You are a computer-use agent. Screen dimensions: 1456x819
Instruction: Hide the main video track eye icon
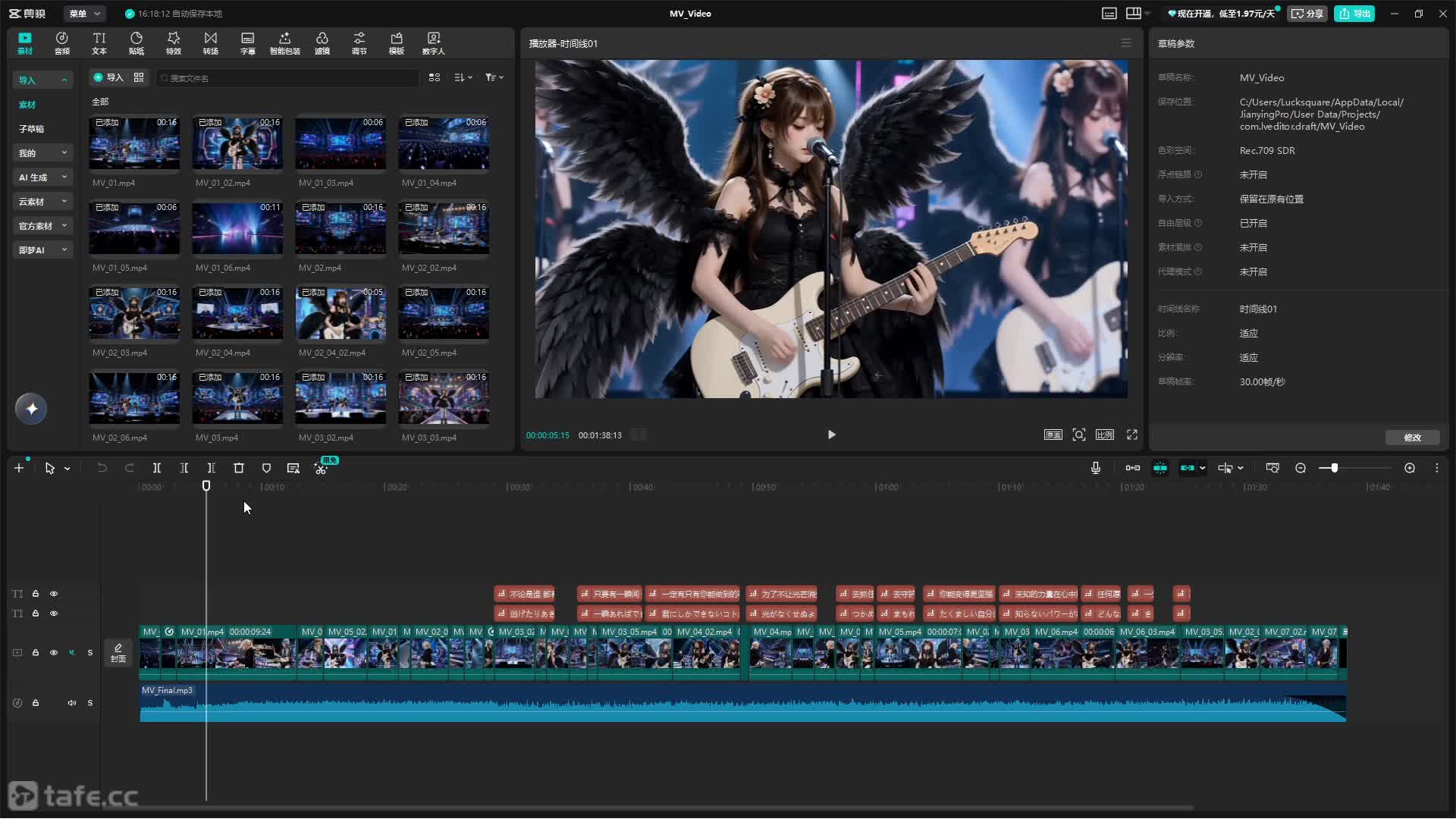(54, 653)
